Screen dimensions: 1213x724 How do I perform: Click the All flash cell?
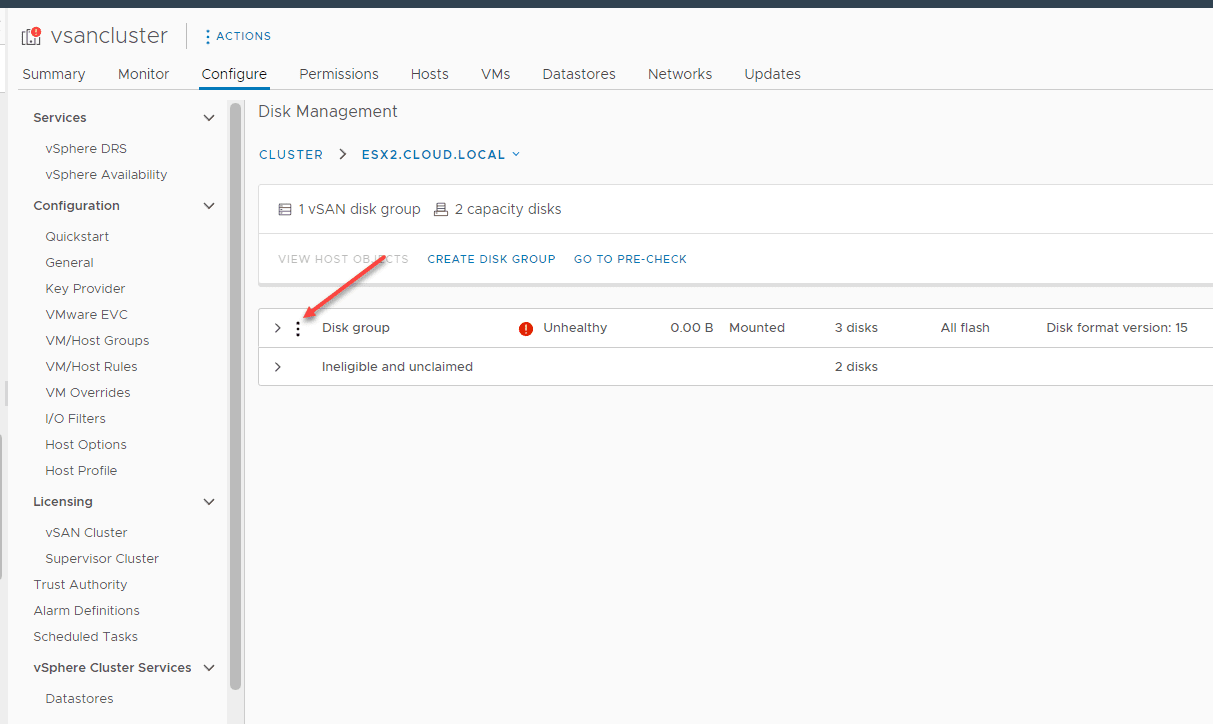coord(965,328)
